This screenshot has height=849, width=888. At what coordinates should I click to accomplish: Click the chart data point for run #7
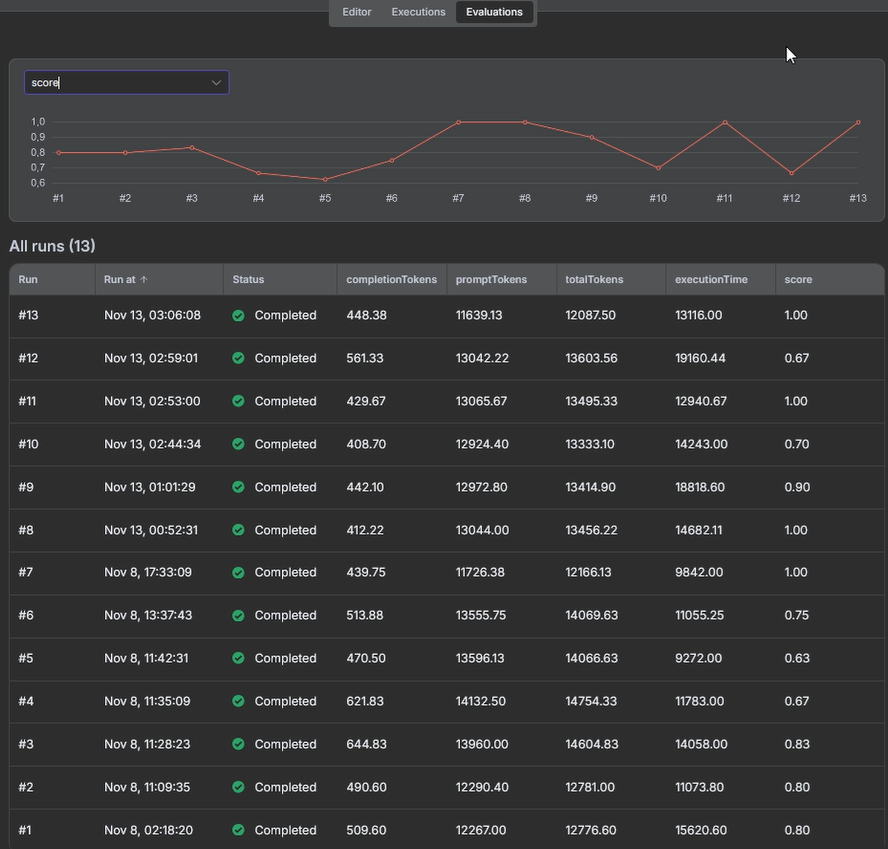tap(458, 122)
